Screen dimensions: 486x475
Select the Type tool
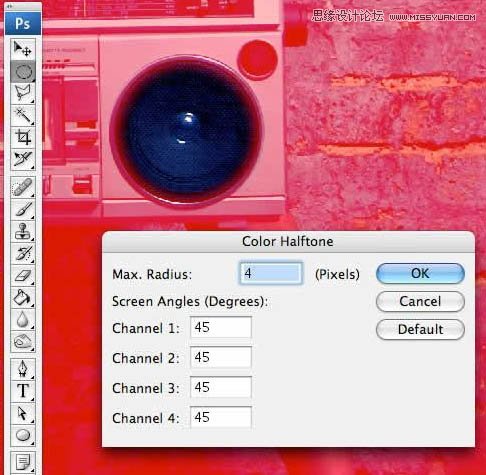(x=23, y=391)
